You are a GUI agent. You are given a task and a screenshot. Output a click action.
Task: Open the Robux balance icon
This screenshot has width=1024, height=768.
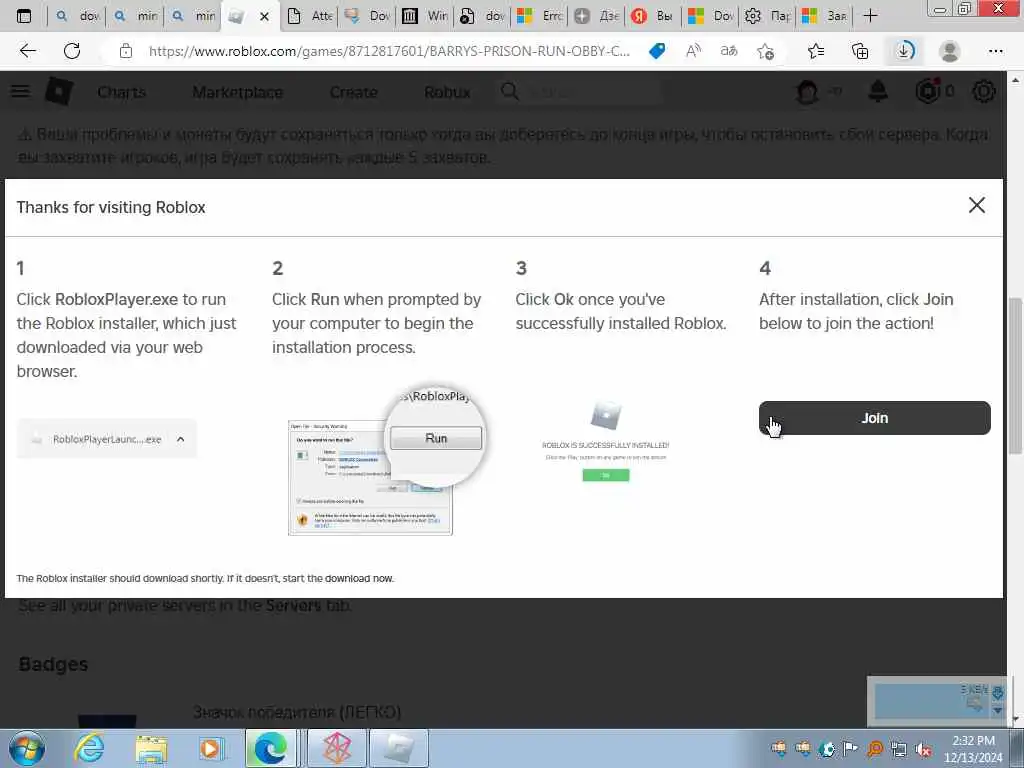click(x=928, y=91)
